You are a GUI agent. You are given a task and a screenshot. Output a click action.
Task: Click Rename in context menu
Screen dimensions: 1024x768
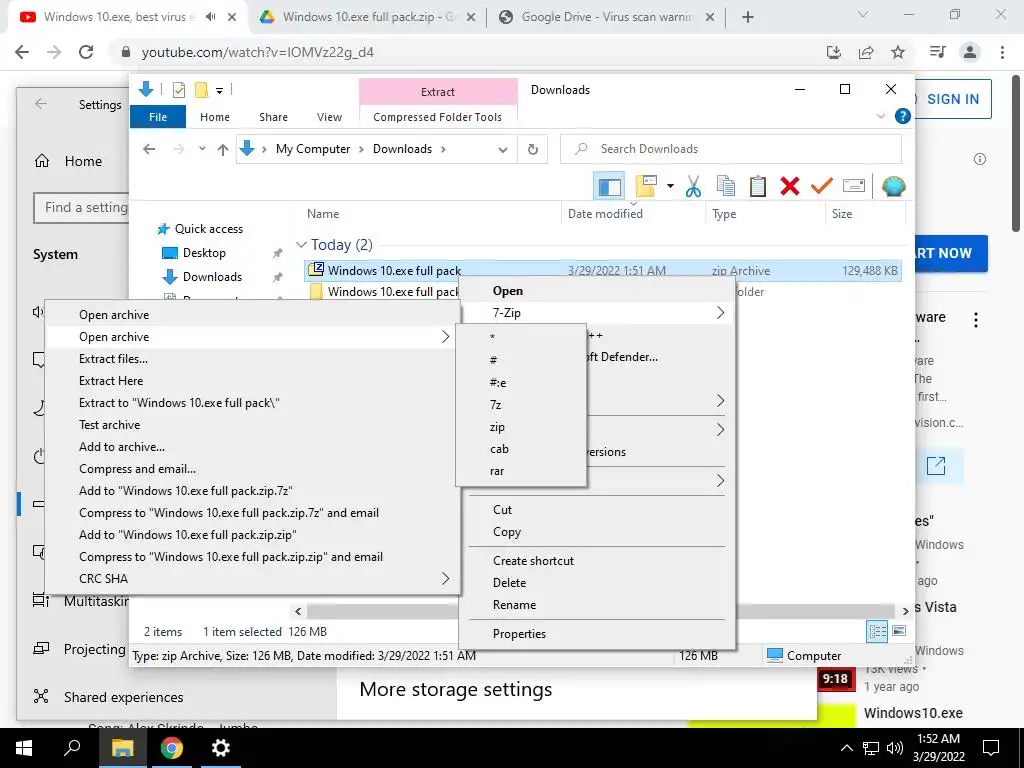tap(597, 605)
